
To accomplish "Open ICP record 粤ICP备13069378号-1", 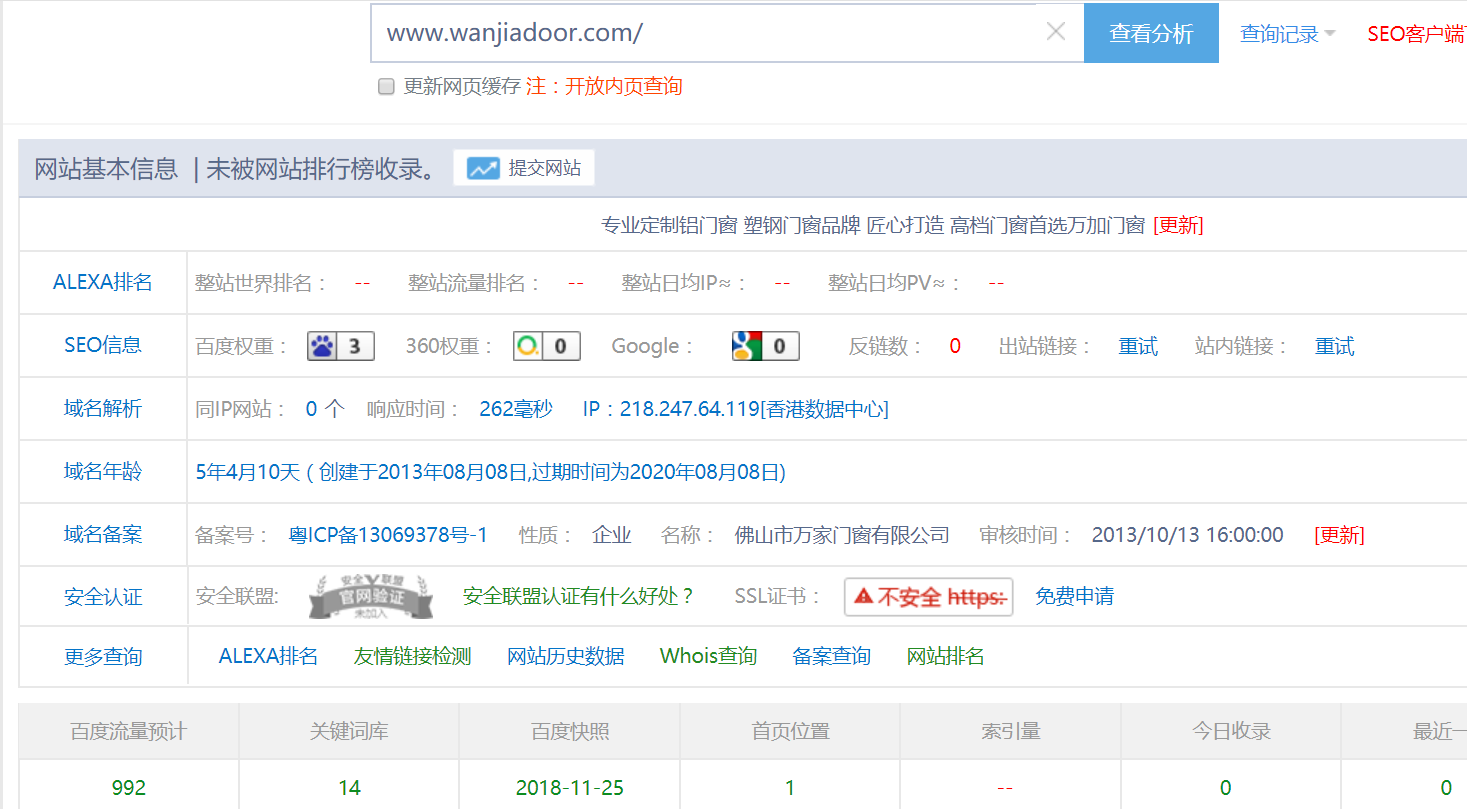I will point(388,535).
